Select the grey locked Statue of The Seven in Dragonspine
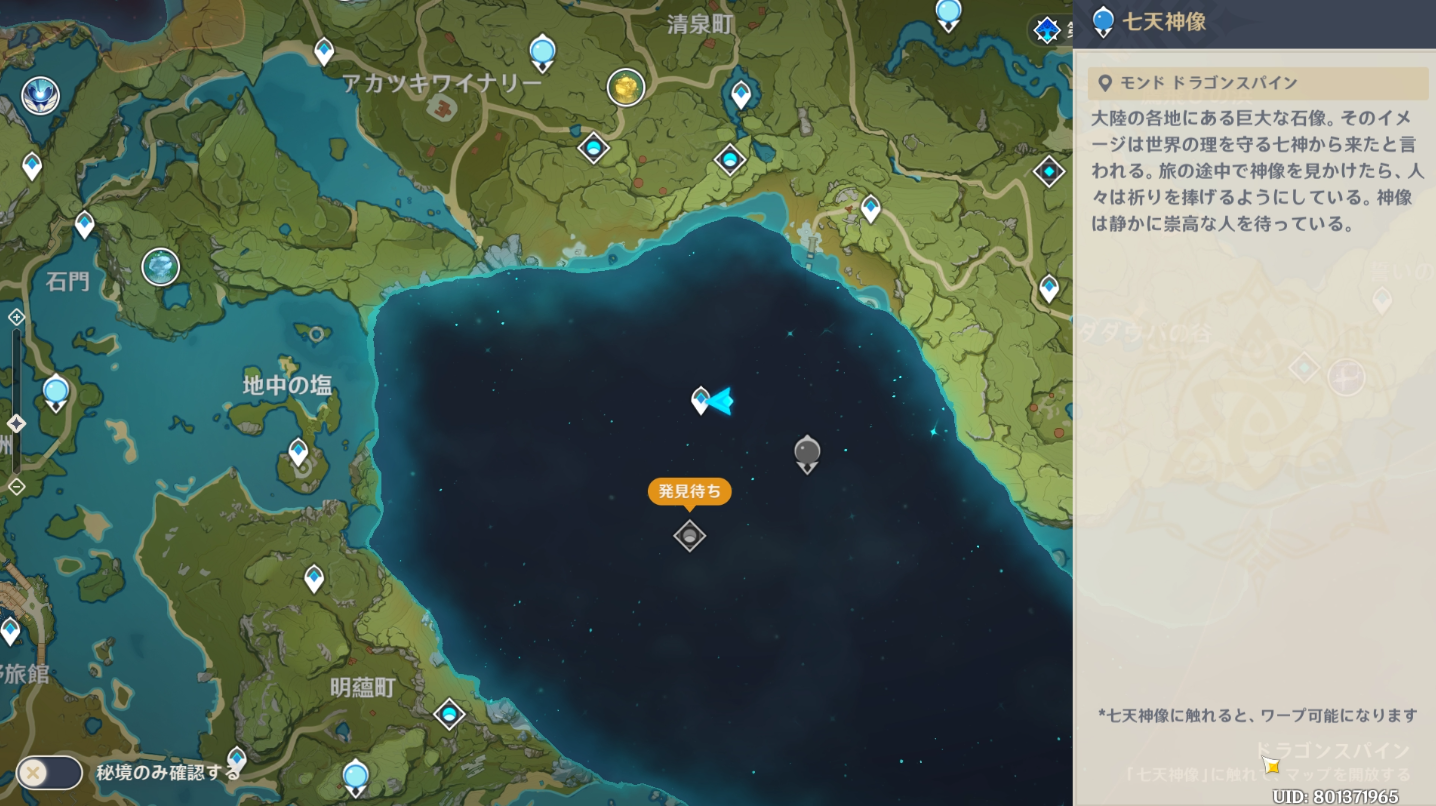 click(x=807, y=455)
